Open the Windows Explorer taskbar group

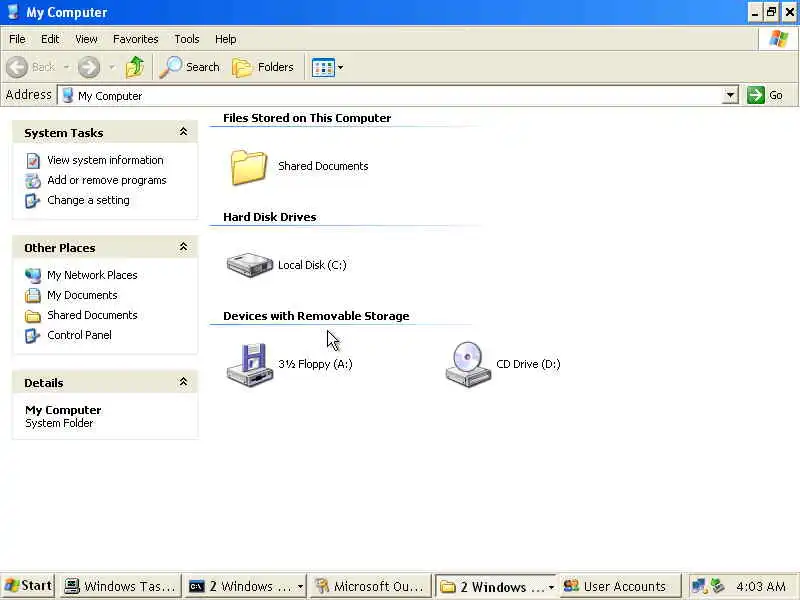click(496, 586)
